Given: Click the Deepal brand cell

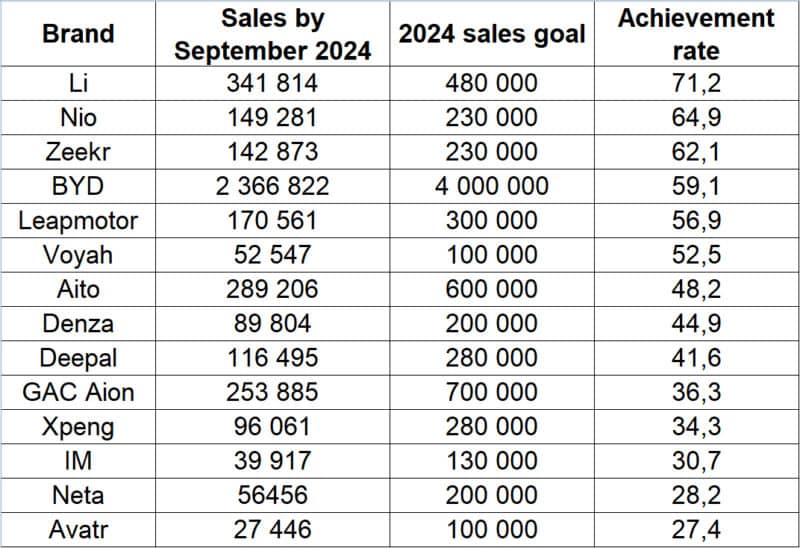Looking at the screenshot, I should coord(78,358).
